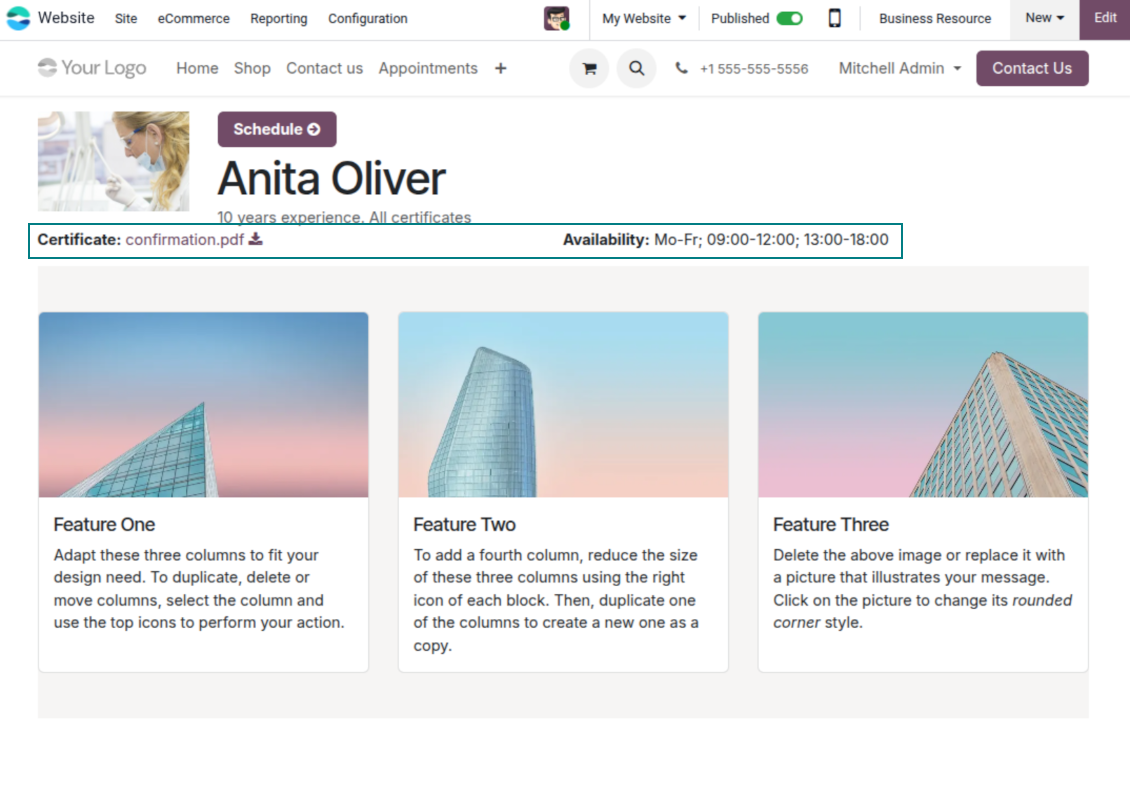Click the Schedule button

tap(277, 129)
